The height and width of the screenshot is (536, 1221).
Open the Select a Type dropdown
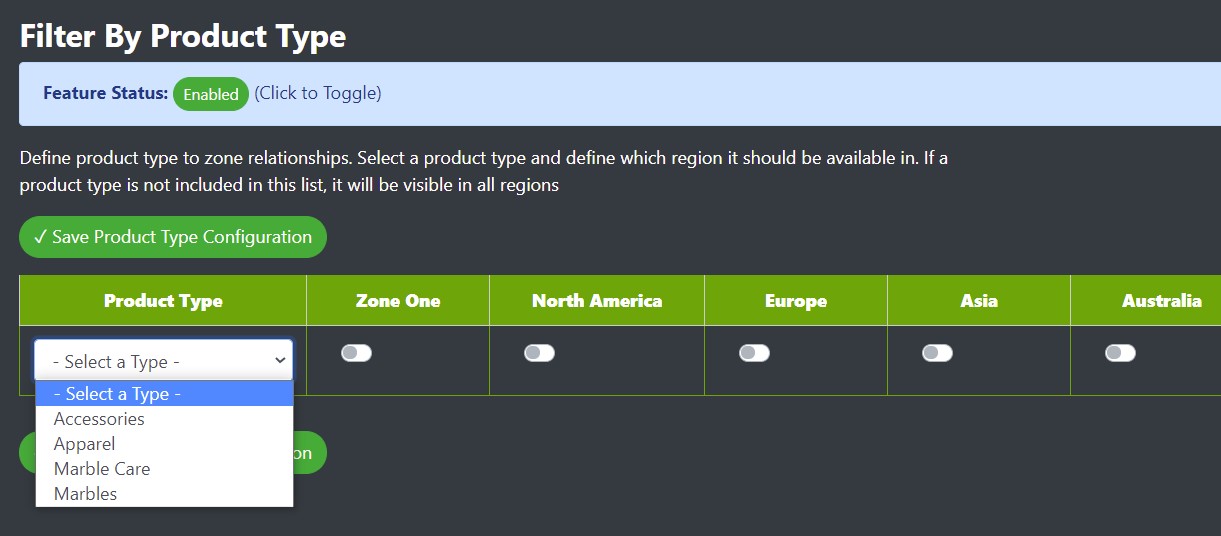(164, 361)
